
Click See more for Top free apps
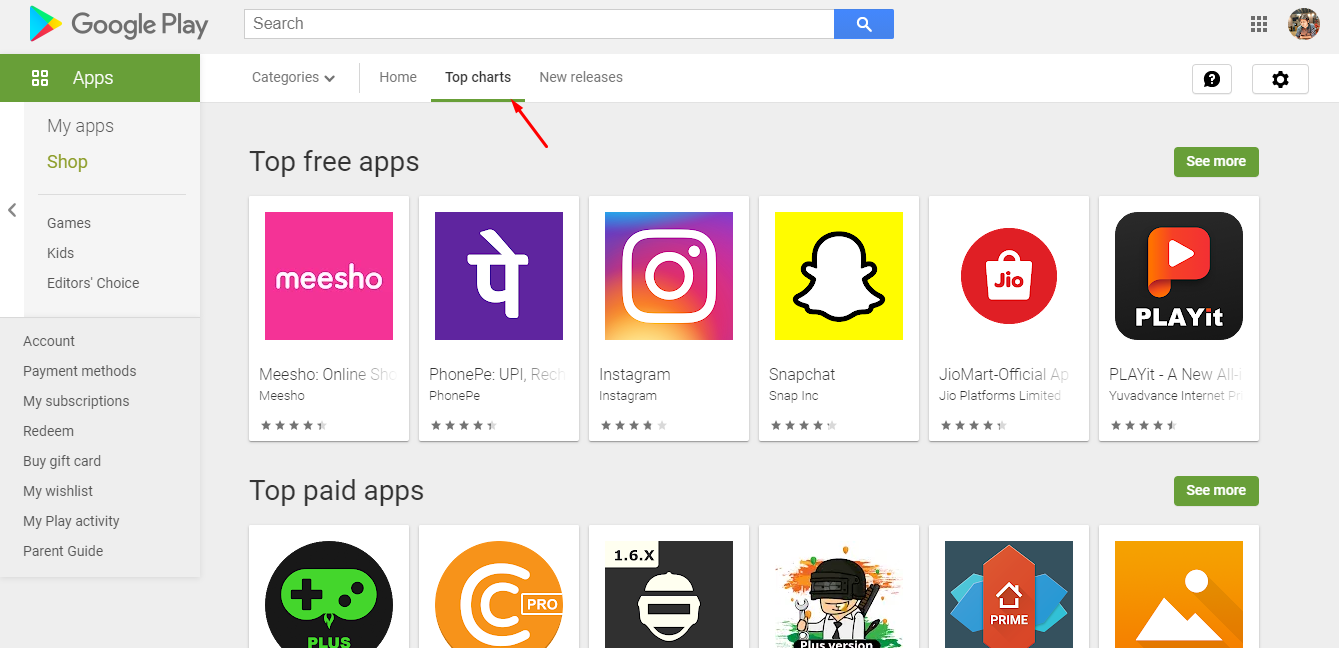tap(1216, 161)
